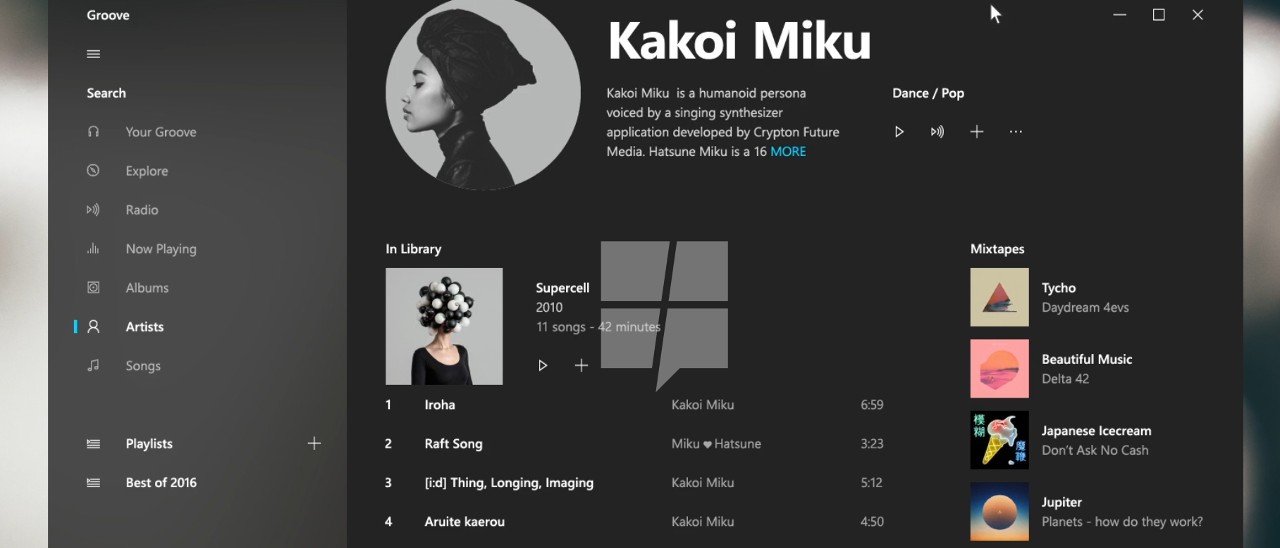Play the Supercell album
This screenshot has height=548, width=1280.
tap(543, 366)
